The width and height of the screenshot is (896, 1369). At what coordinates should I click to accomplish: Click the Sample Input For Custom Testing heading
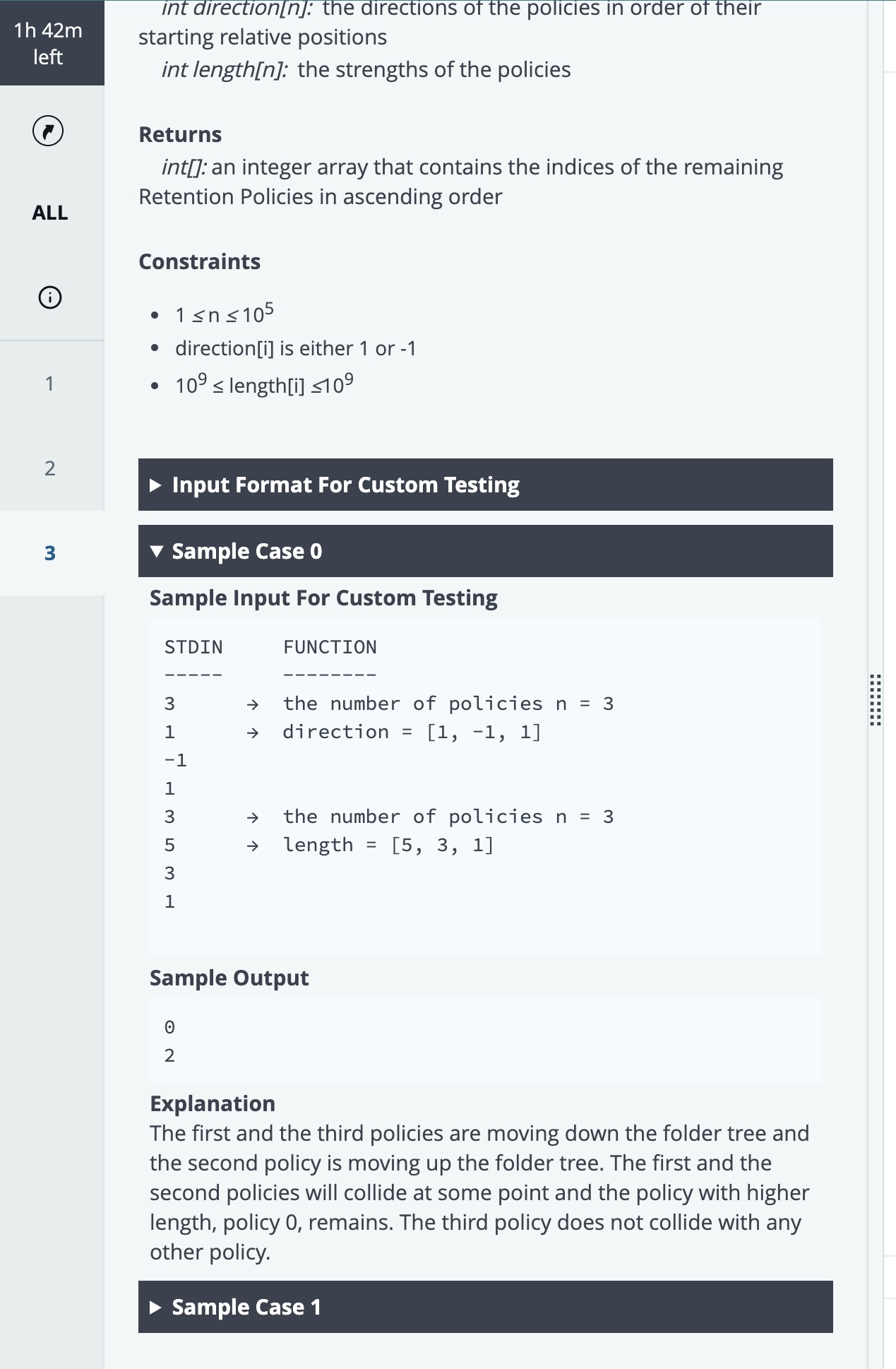[323, 598]
